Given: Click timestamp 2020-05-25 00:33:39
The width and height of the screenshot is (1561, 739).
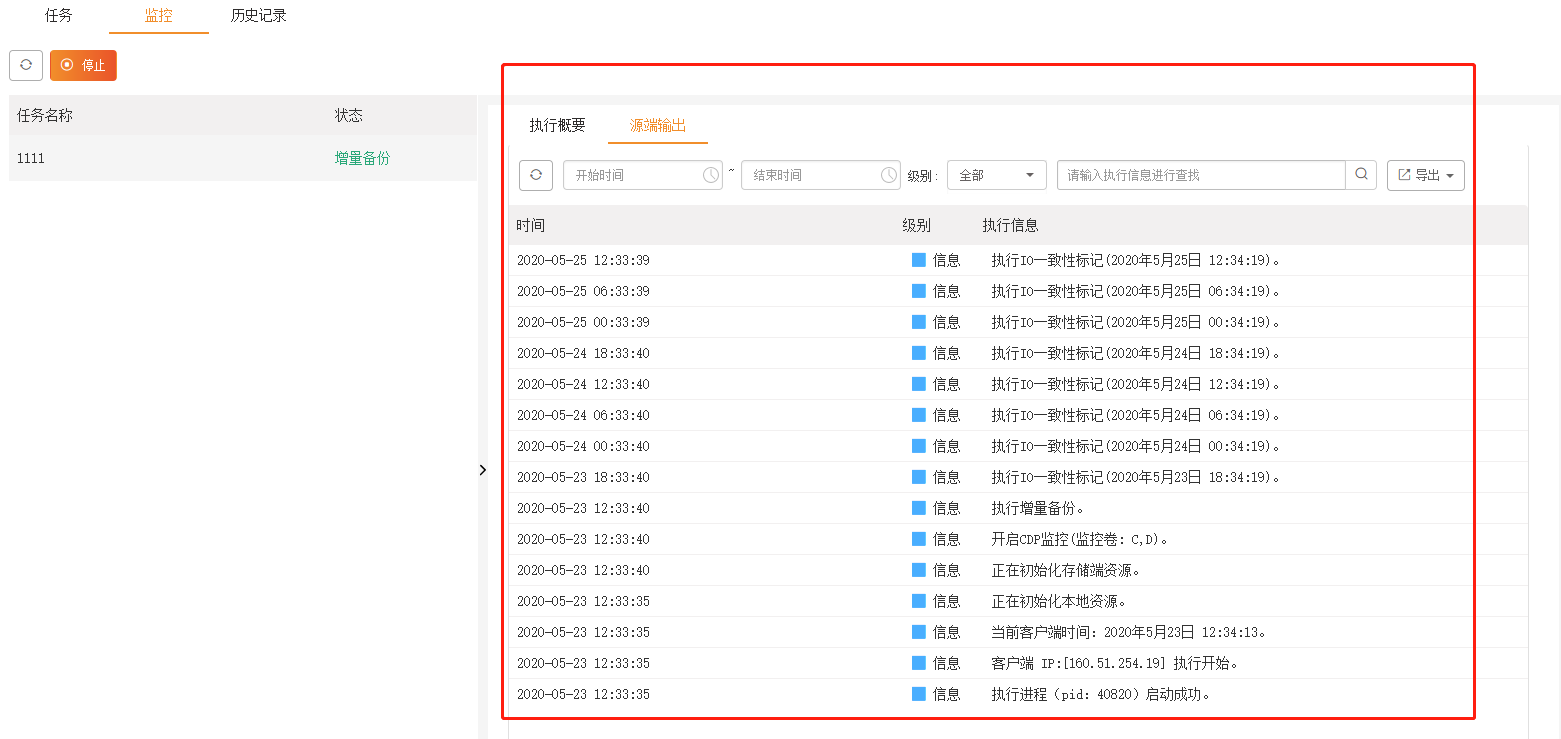Looking at the screenshot, I should (x=583, y=322).
